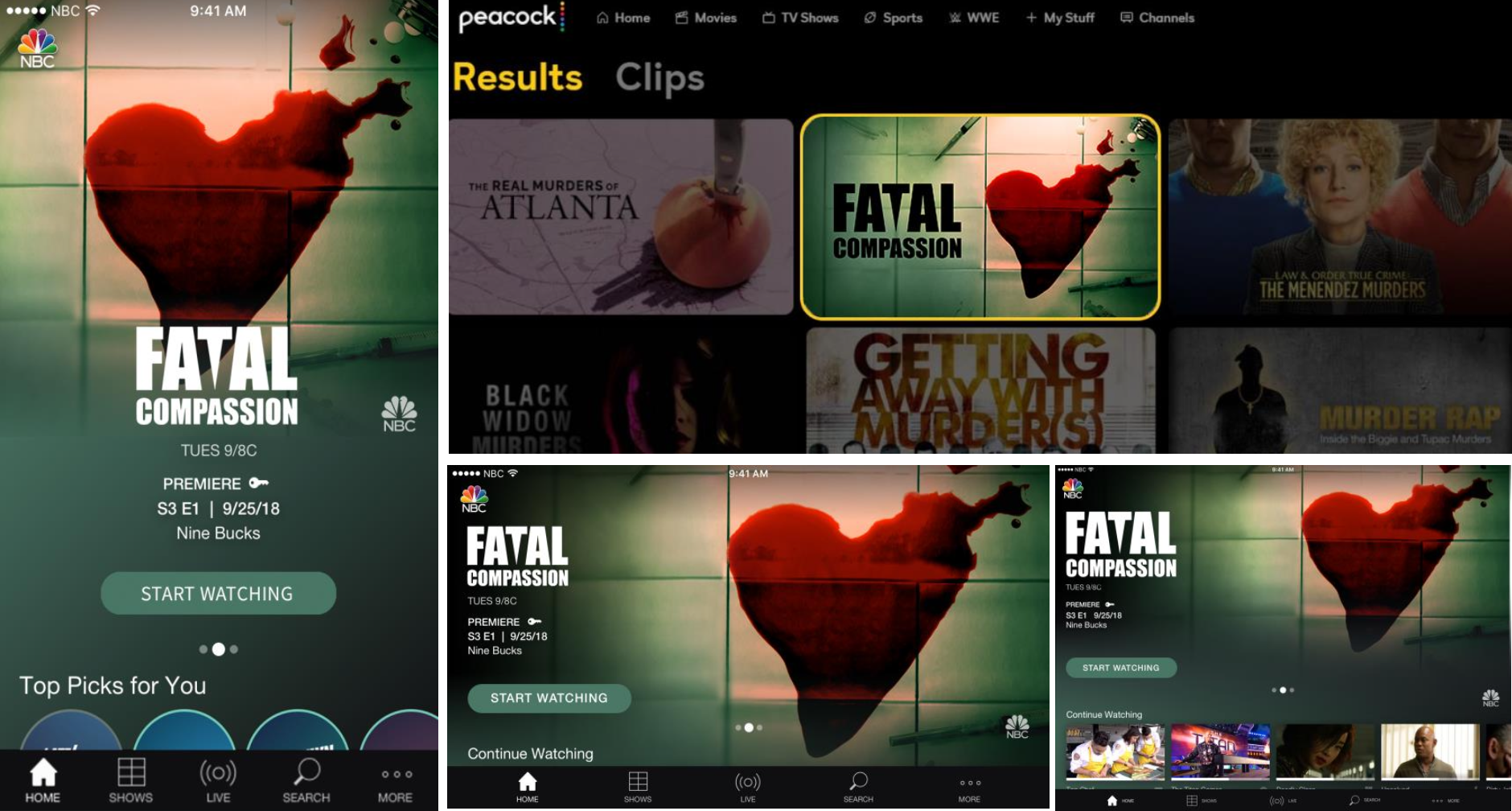Open Channels in the Peacock navigation
1512x811 pixels.
tap(1157, 18)
